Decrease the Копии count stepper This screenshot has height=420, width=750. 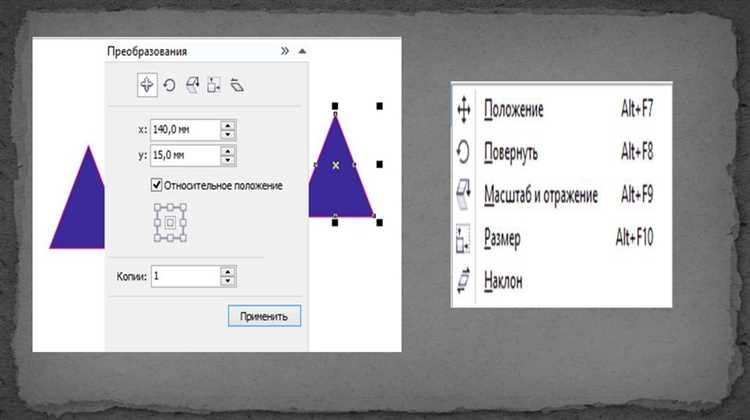point(228,281)
